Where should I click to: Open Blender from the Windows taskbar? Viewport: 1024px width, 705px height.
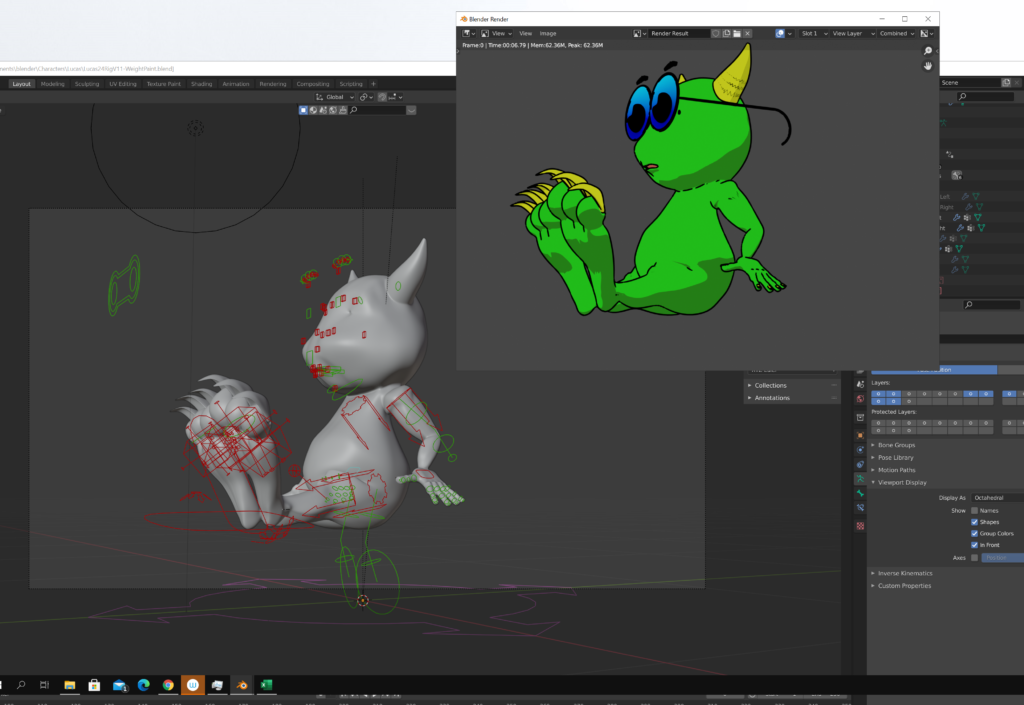tap(241, 686)
